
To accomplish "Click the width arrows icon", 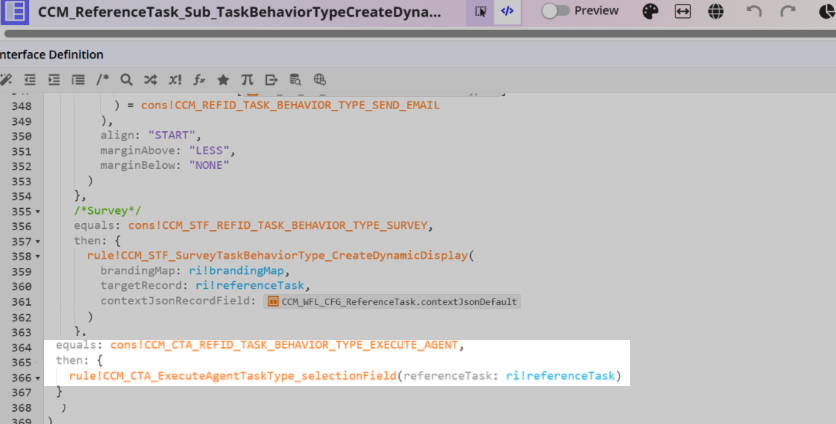I will tap(682, 11).
